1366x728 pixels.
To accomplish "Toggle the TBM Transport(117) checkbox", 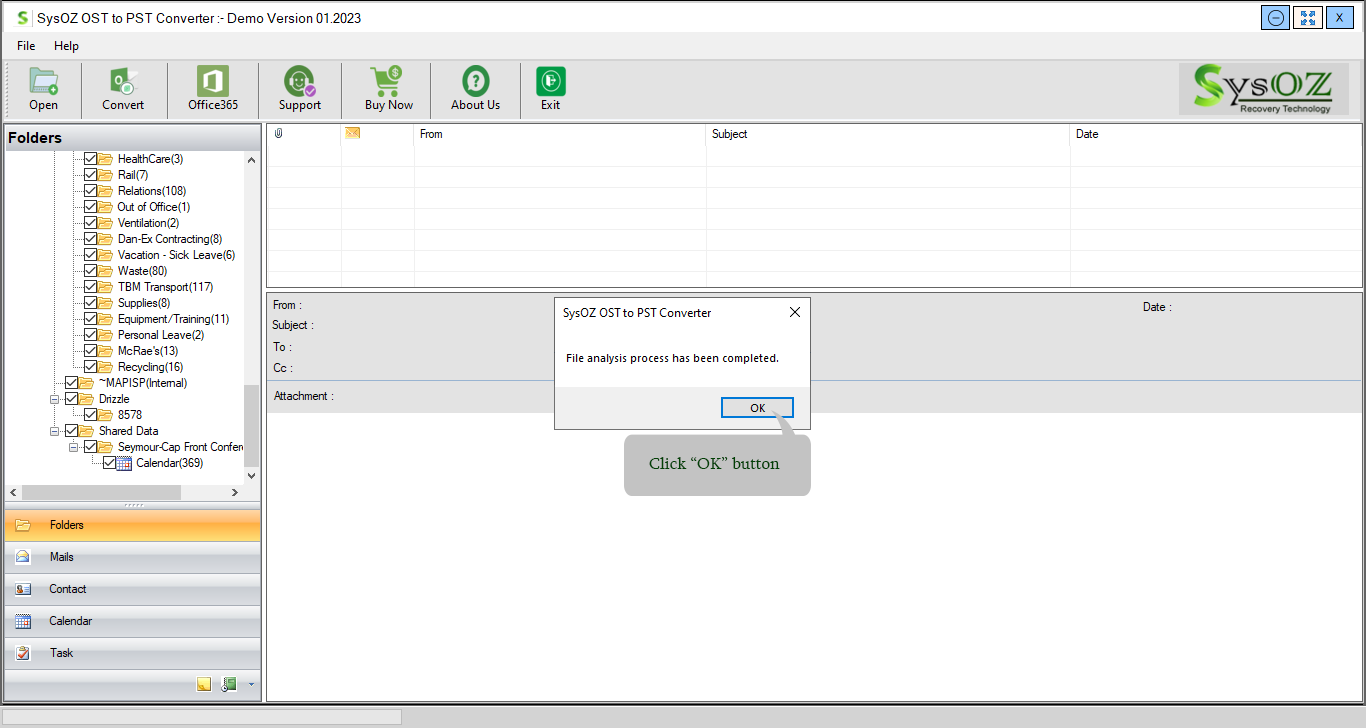I will (91, 287).
